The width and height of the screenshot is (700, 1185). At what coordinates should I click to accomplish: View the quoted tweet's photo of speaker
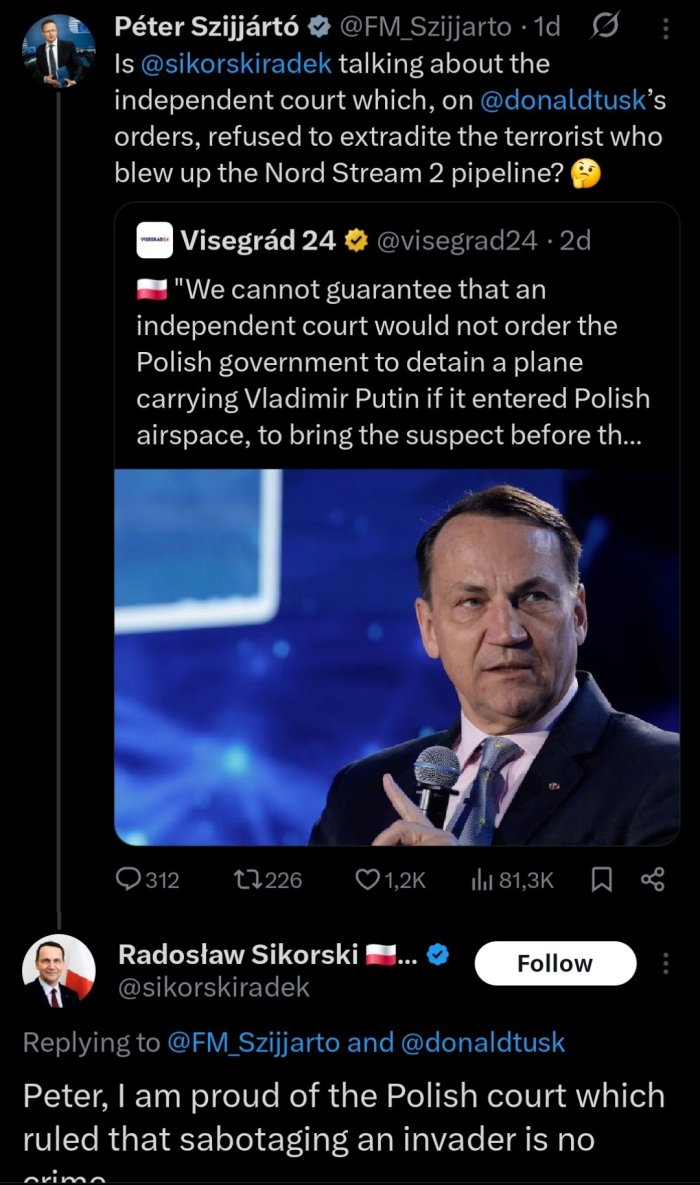coord(396,657)
